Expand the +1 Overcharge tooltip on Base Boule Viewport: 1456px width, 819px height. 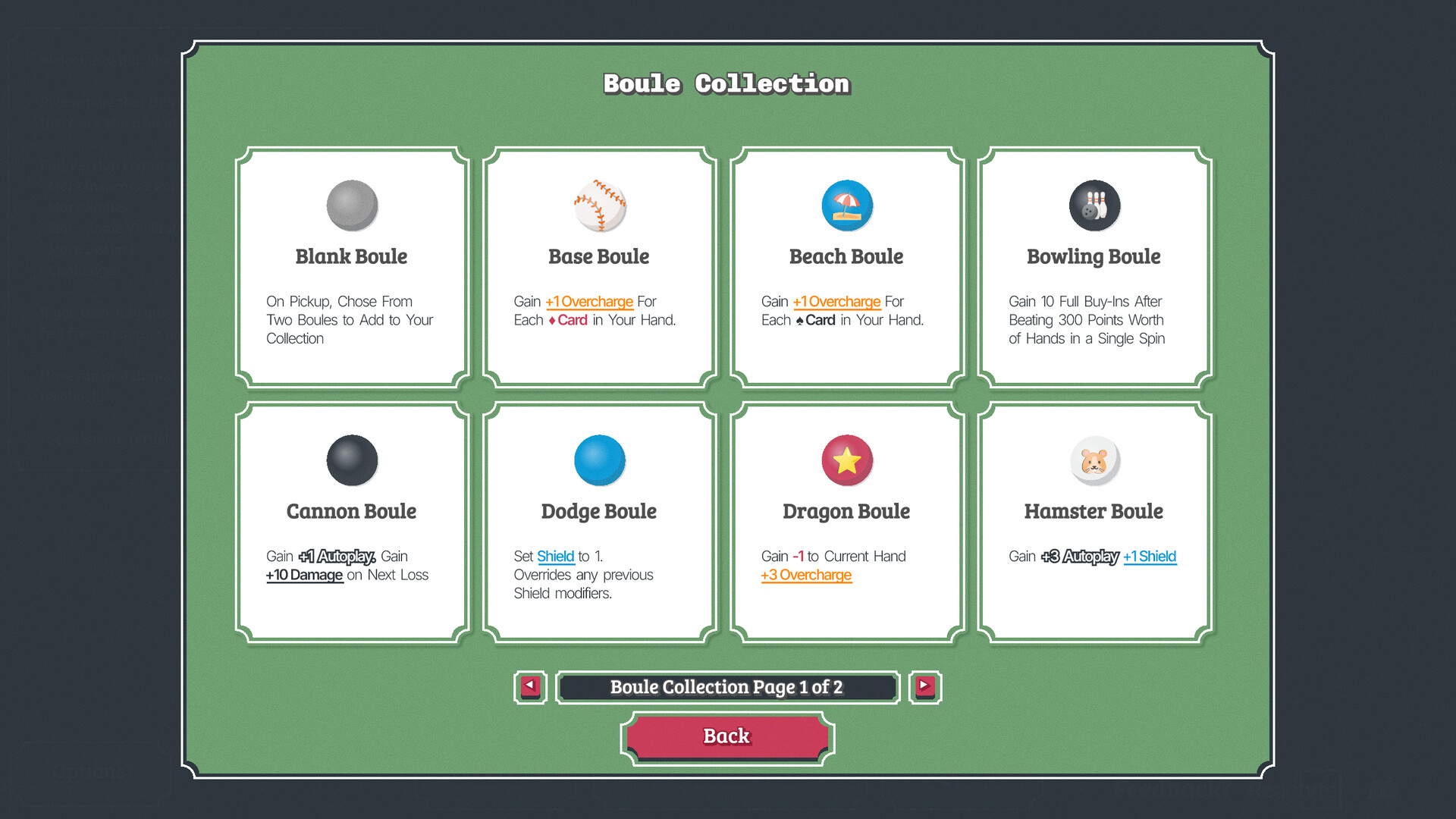[588, 301]
